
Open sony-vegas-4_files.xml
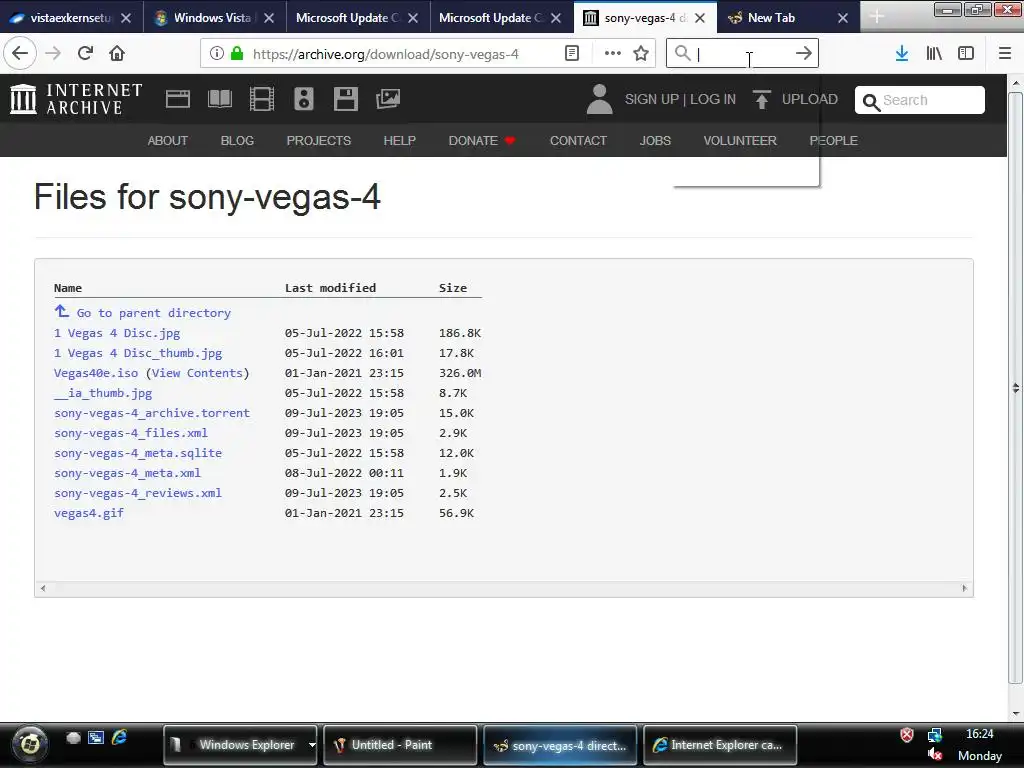(x=131, y=433)
